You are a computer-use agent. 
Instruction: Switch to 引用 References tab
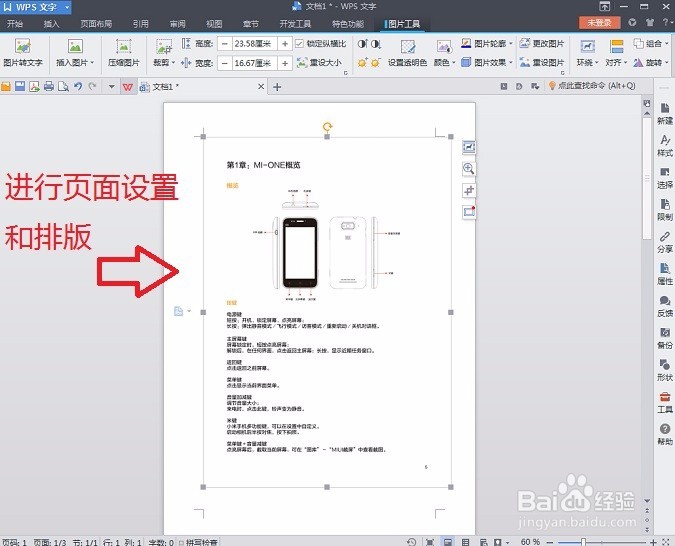pyautogui.click(x=141, y=24)
